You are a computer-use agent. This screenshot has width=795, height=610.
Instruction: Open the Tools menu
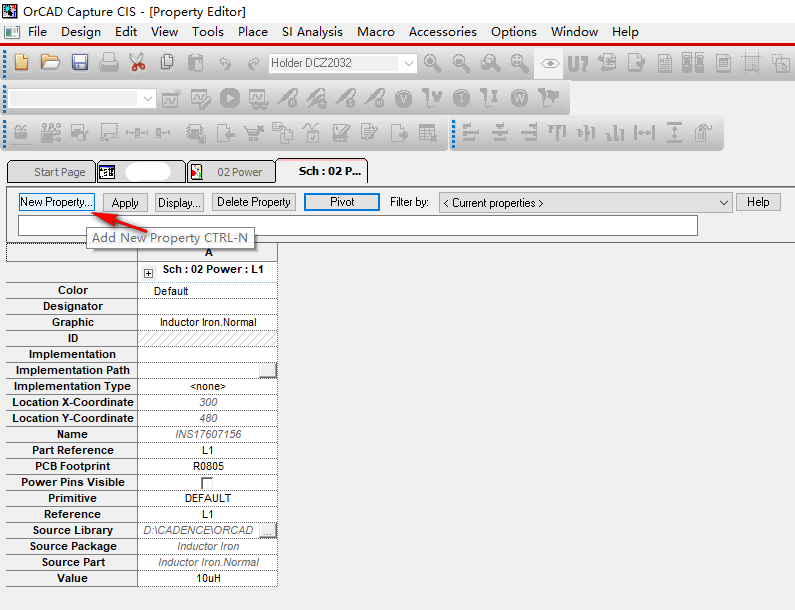208,32
